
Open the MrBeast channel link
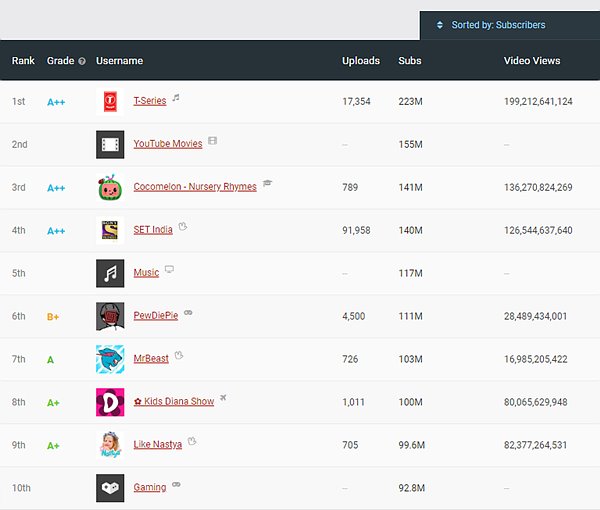pyautogui.click(x=151, y=358)
